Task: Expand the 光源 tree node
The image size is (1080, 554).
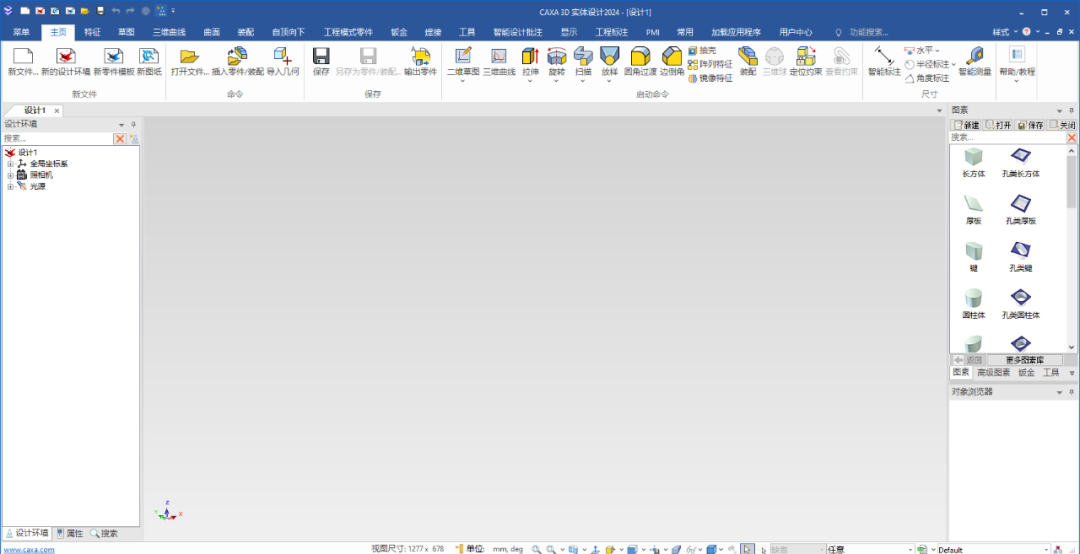Action: tap(10, 186)
